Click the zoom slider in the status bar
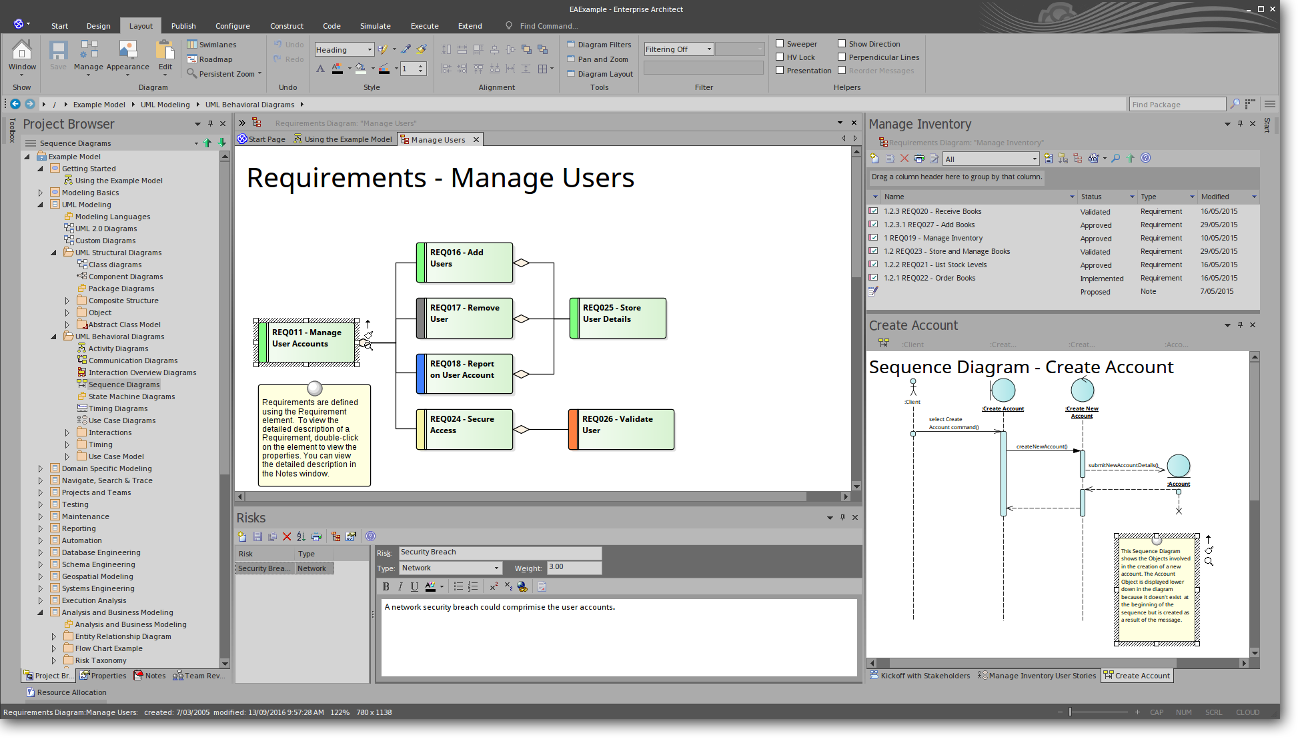 tap(1070, 712)
